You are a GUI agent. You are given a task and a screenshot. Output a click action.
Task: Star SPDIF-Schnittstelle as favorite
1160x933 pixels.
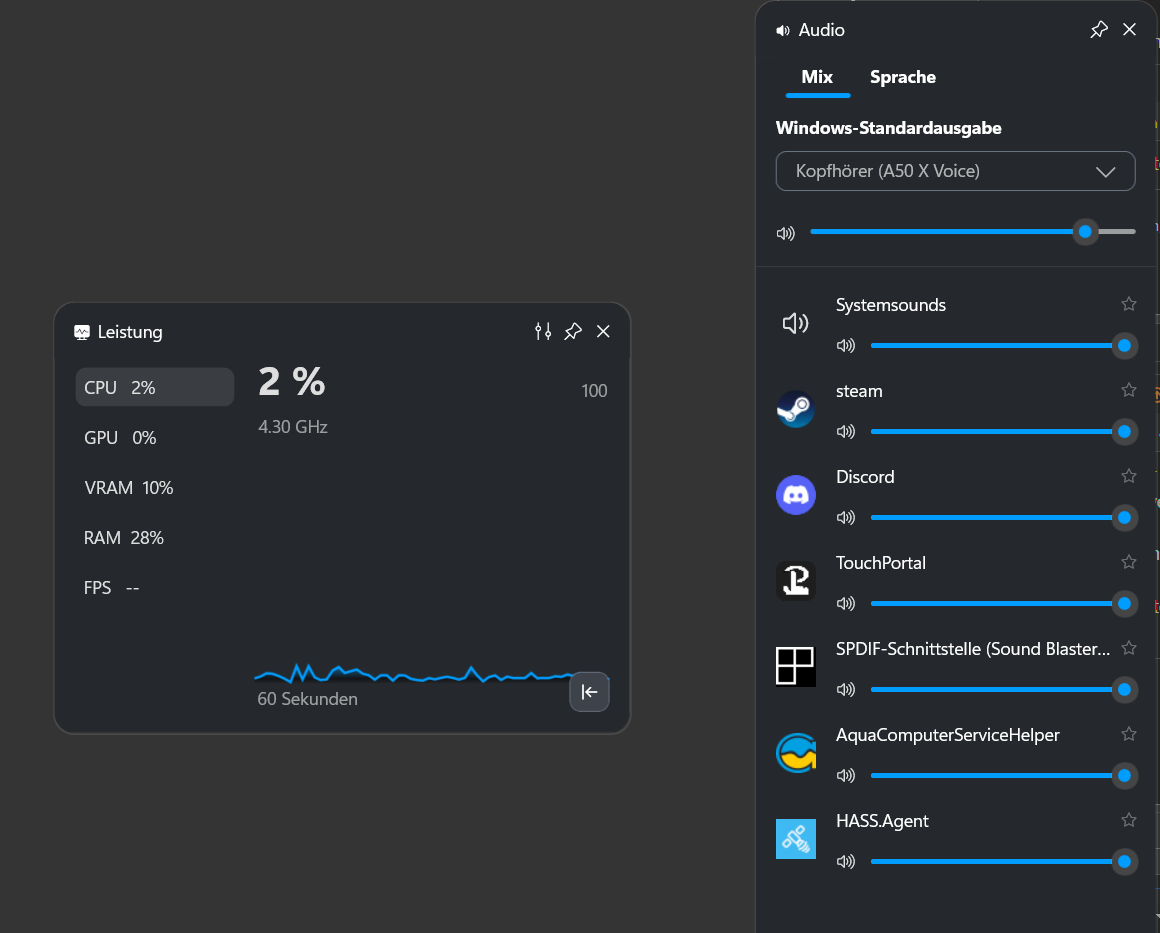coord(1128,647)
